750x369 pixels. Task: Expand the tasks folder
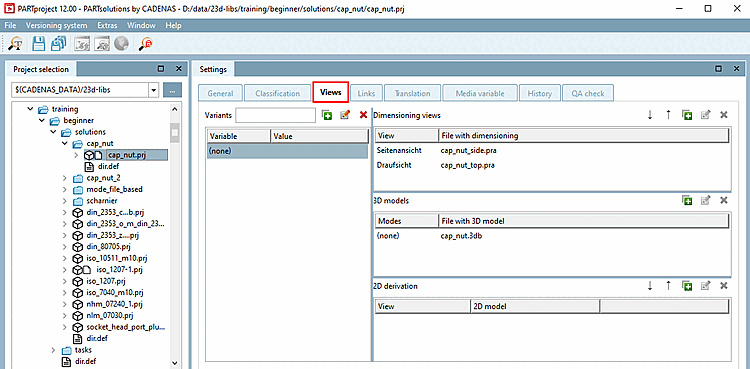coord(53,350)
